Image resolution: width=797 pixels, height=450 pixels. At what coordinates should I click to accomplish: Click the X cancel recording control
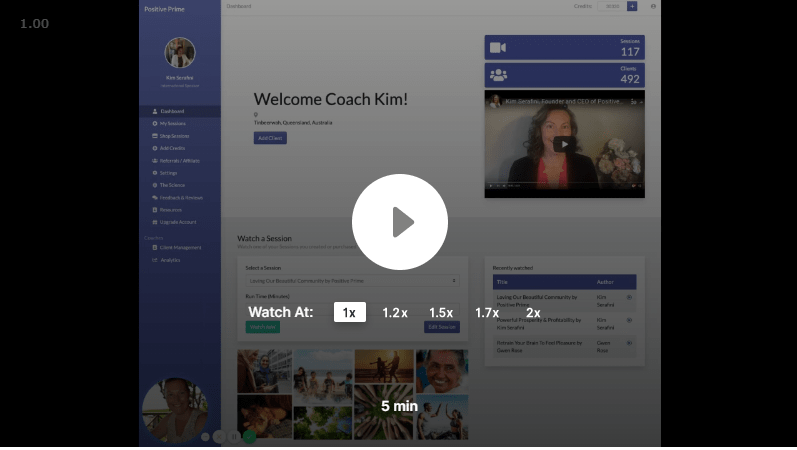tap(219, 436)
